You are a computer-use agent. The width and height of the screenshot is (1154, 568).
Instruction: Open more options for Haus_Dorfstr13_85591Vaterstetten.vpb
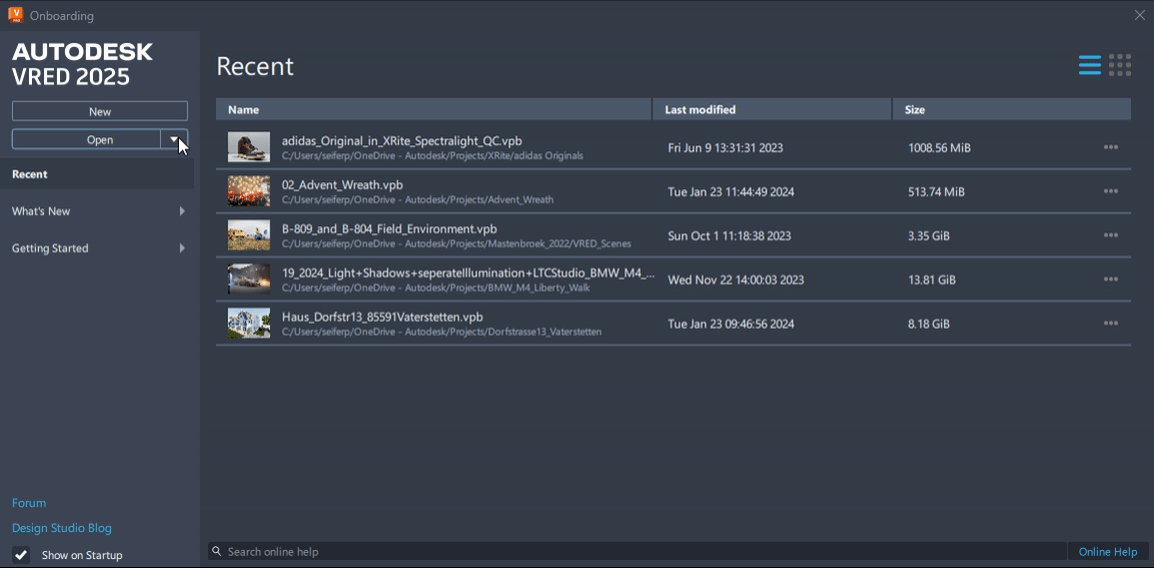[1111, 324]
